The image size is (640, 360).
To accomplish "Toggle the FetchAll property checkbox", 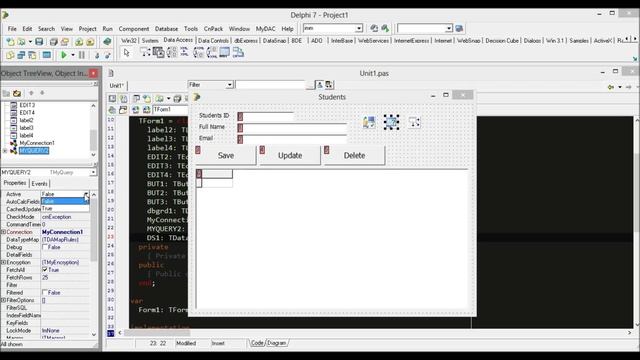I will click(45, 270).
